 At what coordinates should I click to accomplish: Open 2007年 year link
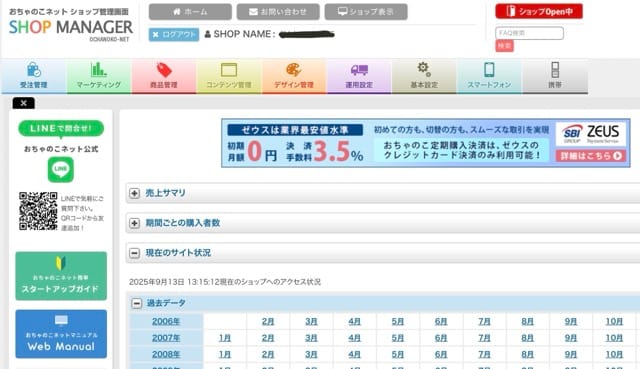point(166,338)
